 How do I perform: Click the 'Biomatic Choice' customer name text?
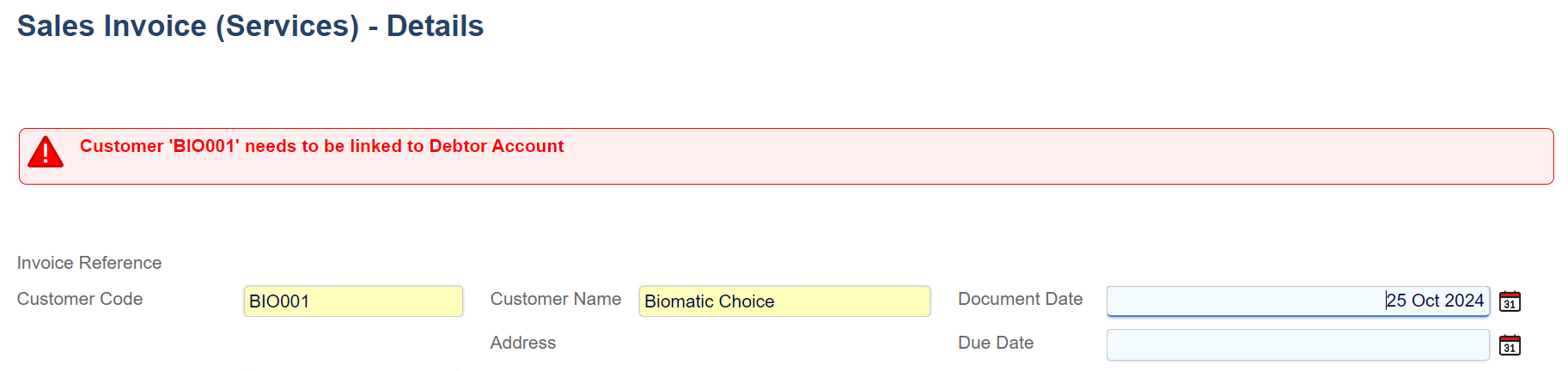point(709,301)
